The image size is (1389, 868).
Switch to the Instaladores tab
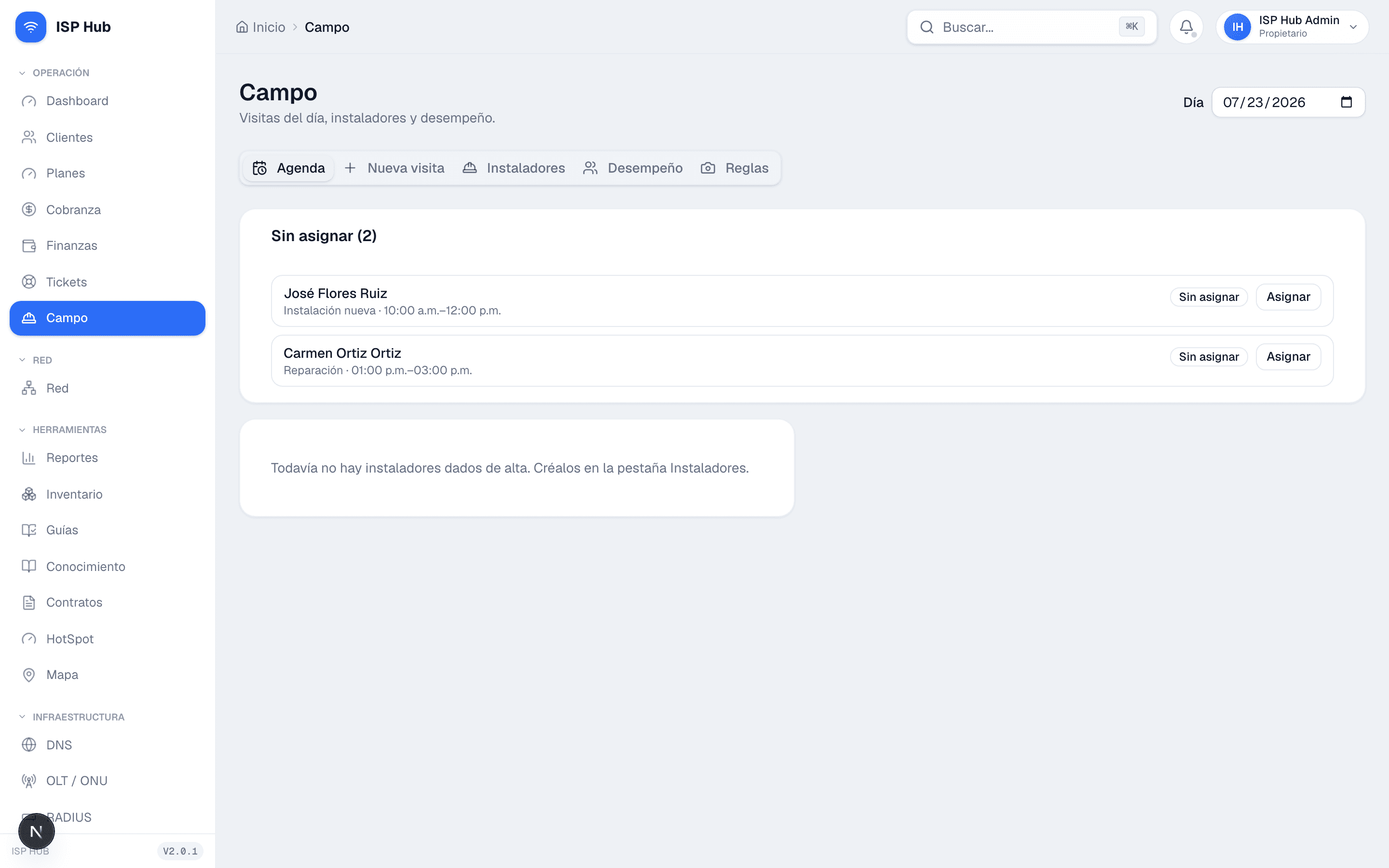point(514,168)
